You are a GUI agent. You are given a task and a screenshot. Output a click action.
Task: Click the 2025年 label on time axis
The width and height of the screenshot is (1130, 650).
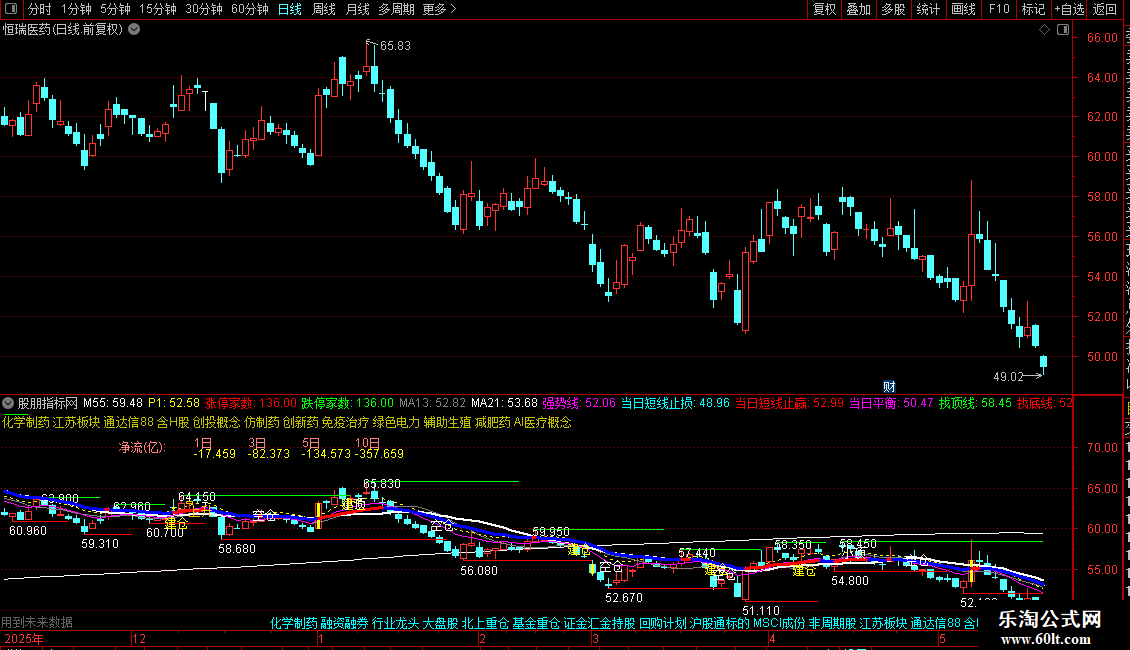click(x=24, y=638)
